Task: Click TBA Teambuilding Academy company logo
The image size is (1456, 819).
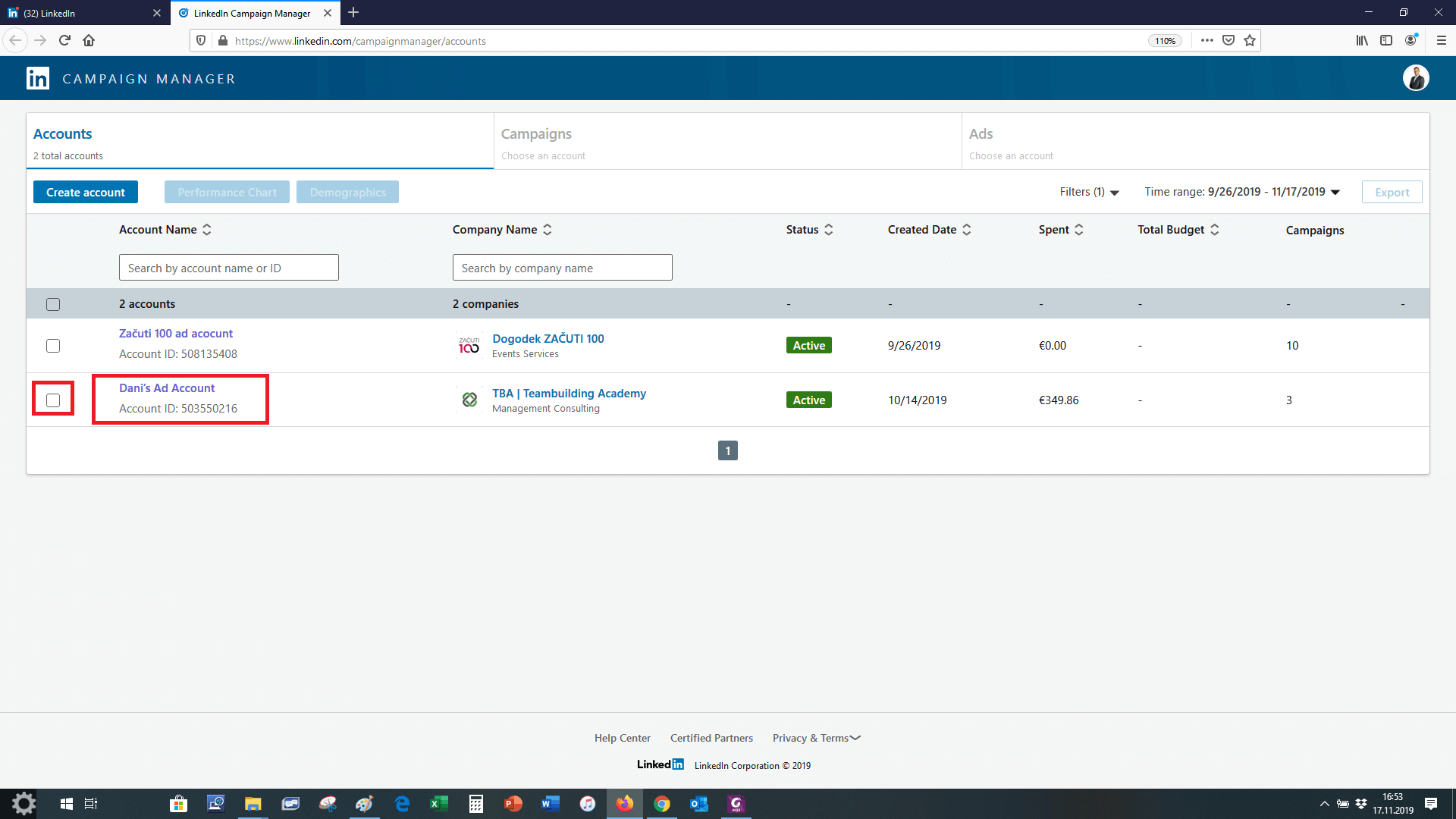Action: 469,400
